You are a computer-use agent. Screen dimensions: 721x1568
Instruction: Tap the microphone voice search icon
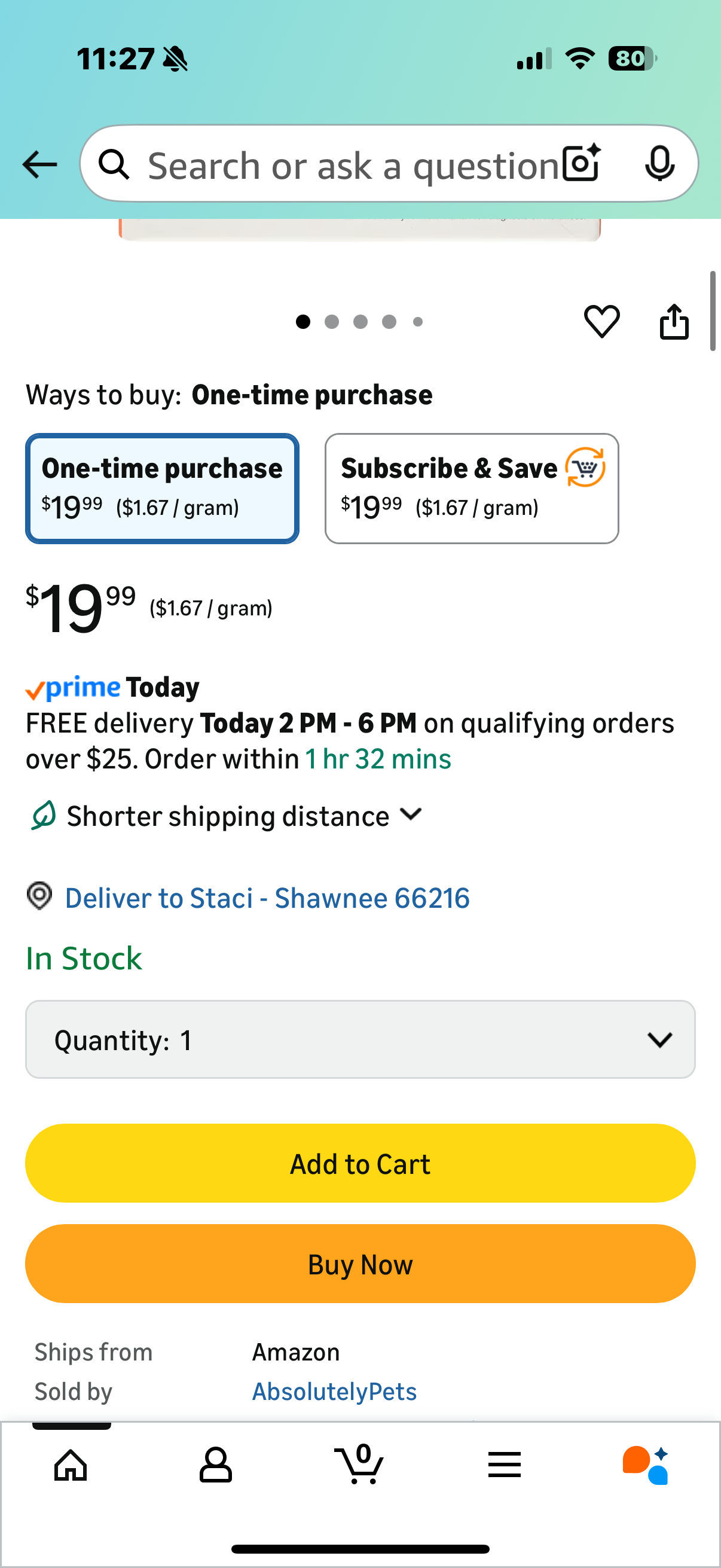point(659,164)
